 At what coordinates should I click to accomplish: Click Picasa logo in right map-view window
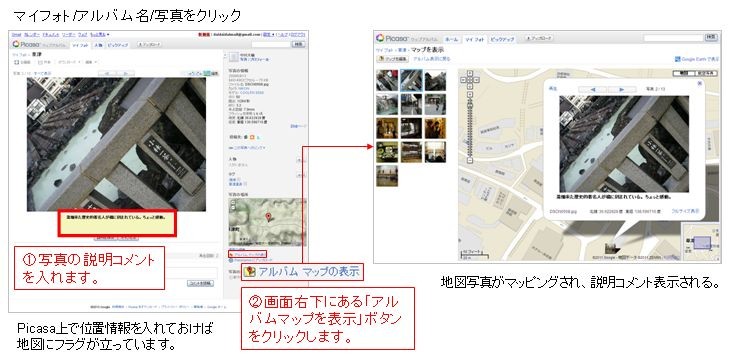click(x=393, y=39)
